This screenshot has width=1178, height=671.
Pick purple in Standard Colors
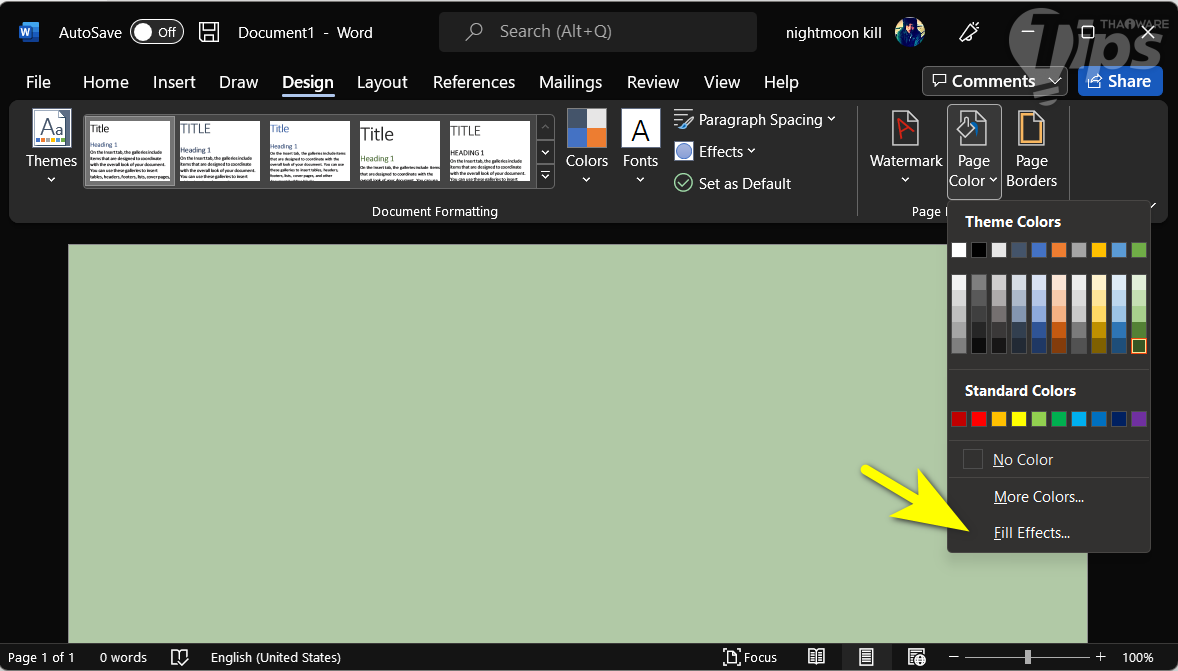1139,419
